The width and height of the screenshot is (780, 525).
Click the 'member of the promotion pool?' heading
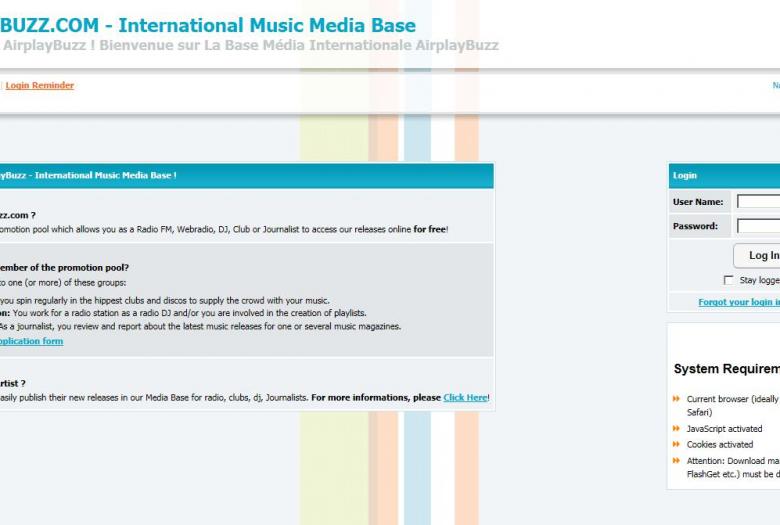click(x=64, y=268)
